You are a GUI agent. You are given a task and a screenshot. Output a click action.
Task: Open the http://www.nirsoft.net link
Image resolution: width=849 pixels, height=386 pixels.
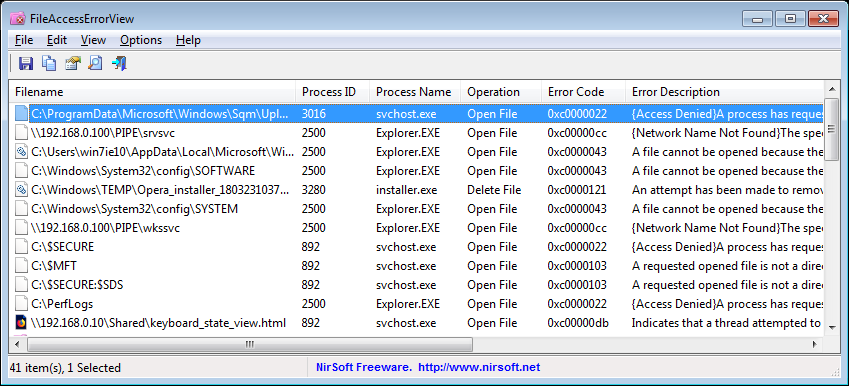[479, 368]
